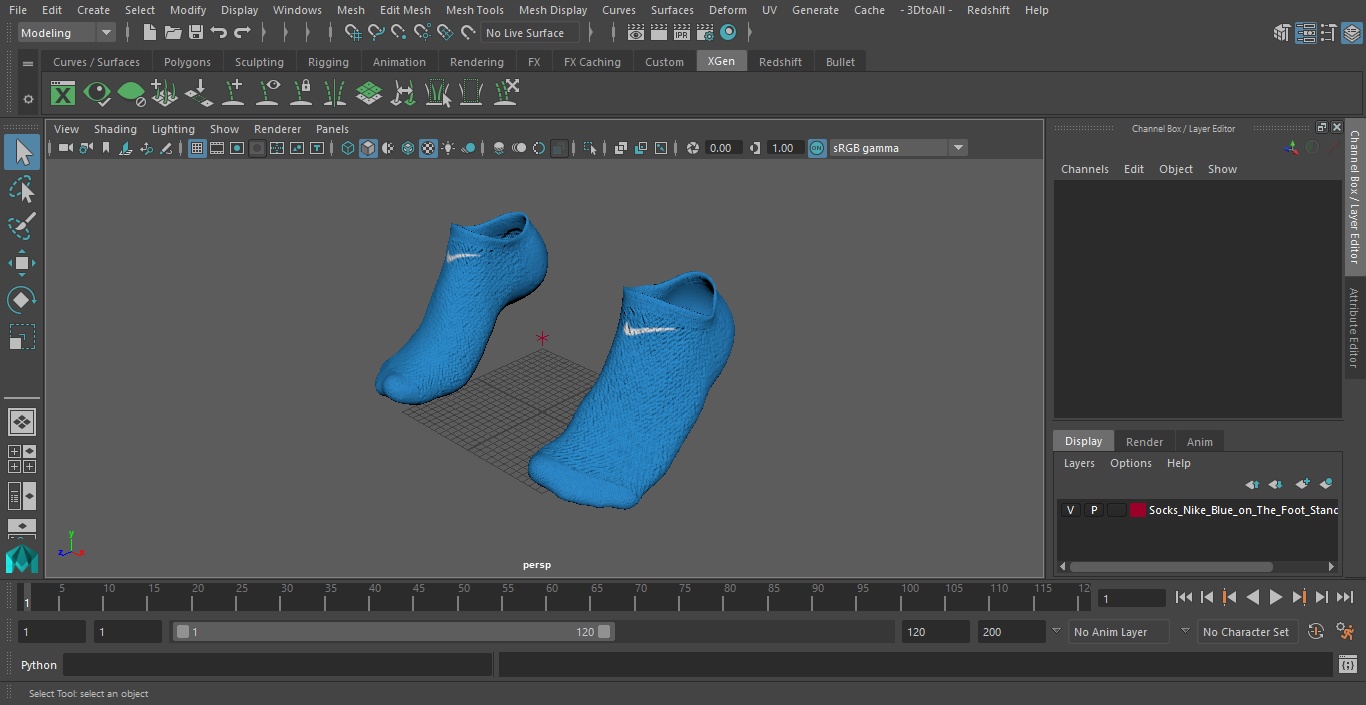Open the Modeling menu set dropdown

66,33
